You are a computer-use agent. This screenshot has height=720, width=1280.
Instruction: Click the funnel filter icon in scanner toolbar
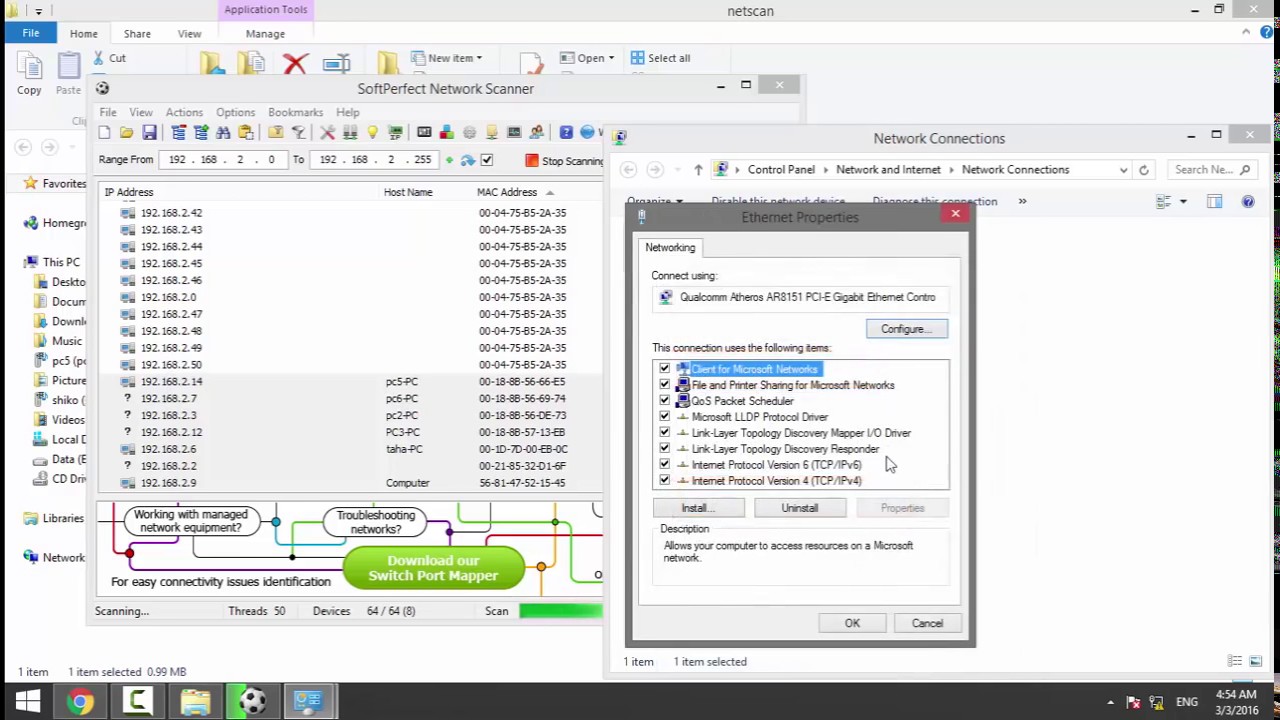[x=298, y=133]
